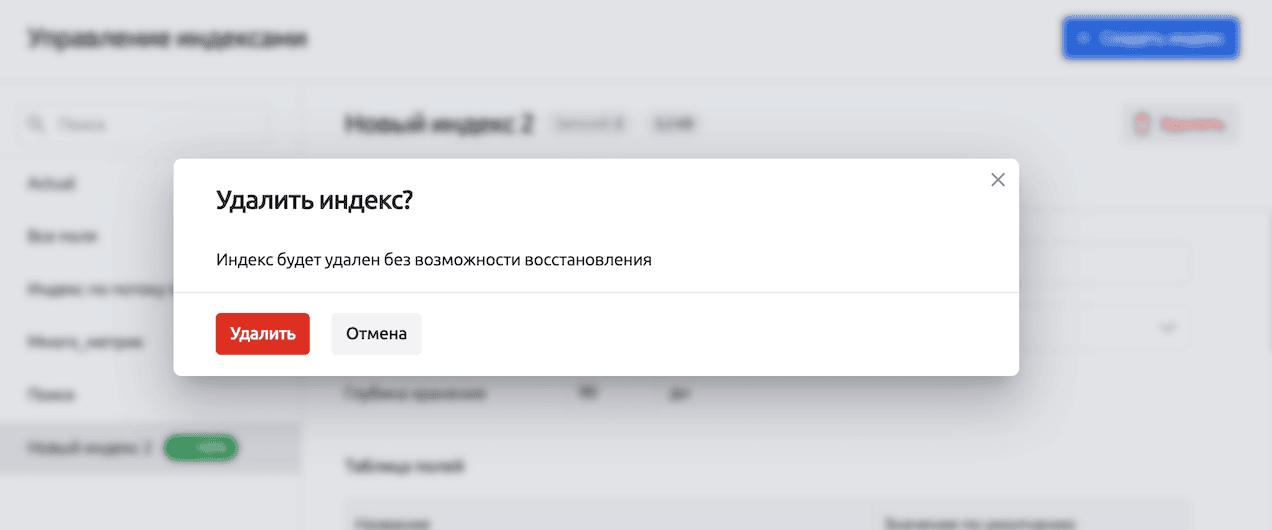Click blurred input field above dropdown on right
1272x530 pixels.
[x=1105, y=265]
